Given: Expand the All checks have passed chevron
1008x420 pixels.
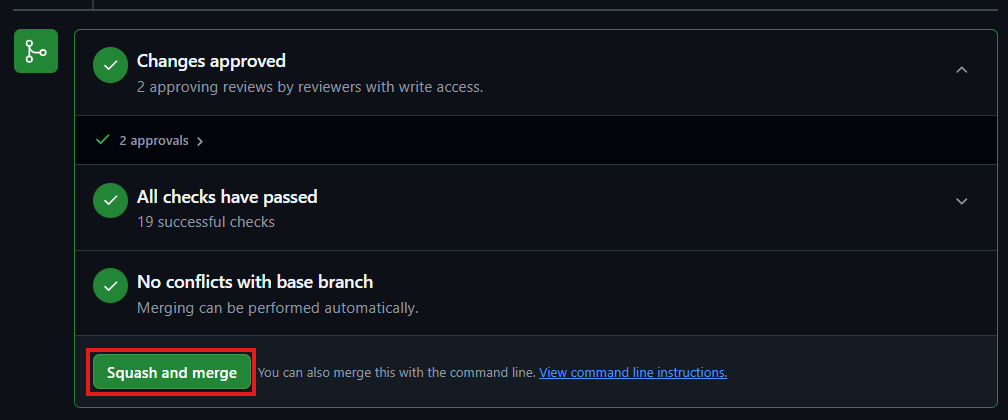Looking at the screenshot, I should [x=961, y=201].
